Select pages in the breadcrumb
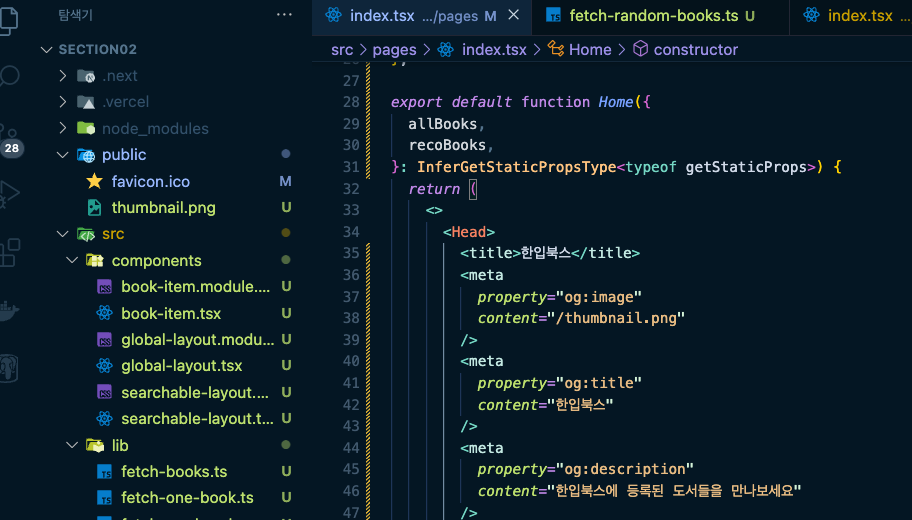 point(394,49)
